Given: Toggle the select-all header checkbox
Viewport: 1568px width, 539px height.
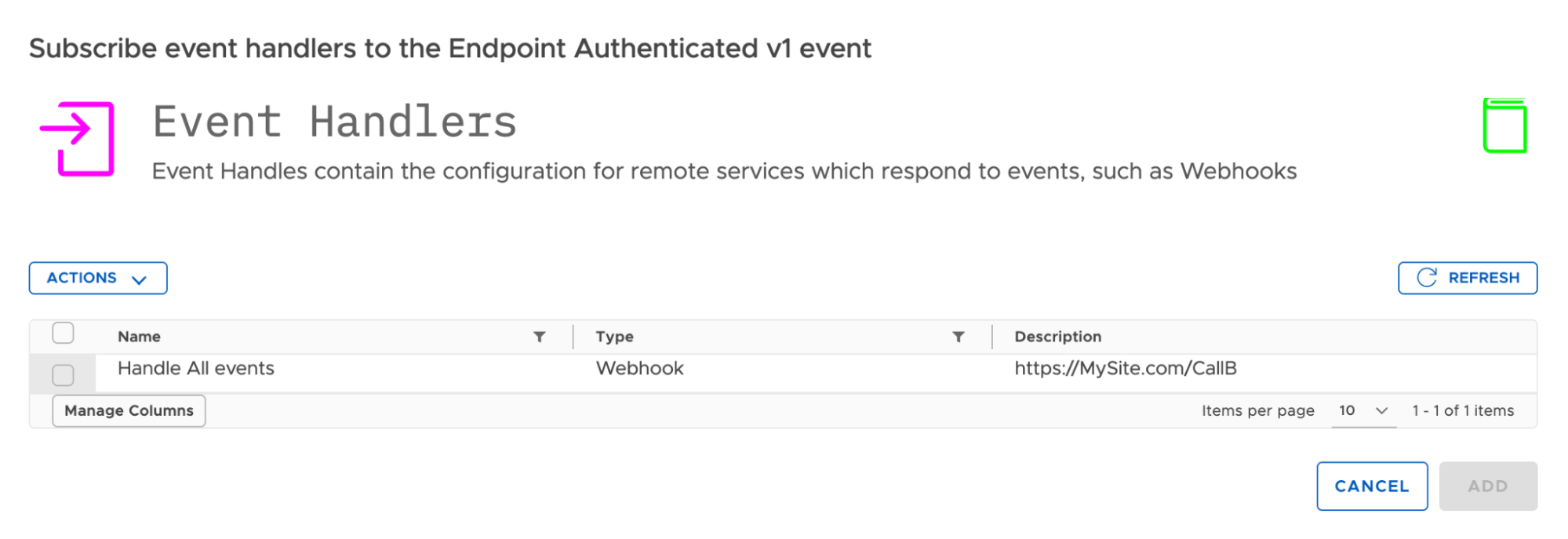Looking at the screenshot, I should coord(64,333).
